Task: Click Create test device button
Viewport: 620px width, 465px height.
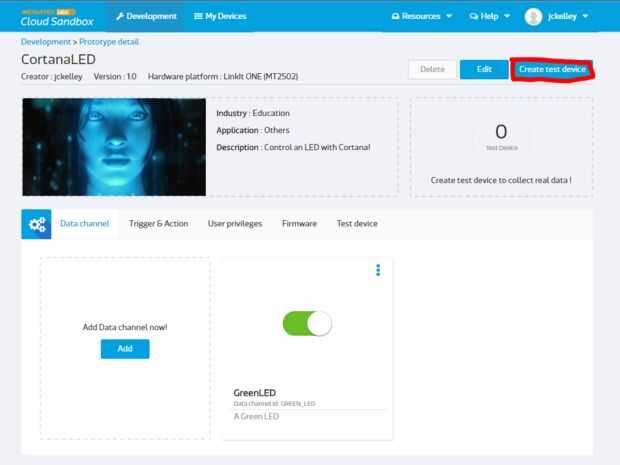Action: [552, 69]
